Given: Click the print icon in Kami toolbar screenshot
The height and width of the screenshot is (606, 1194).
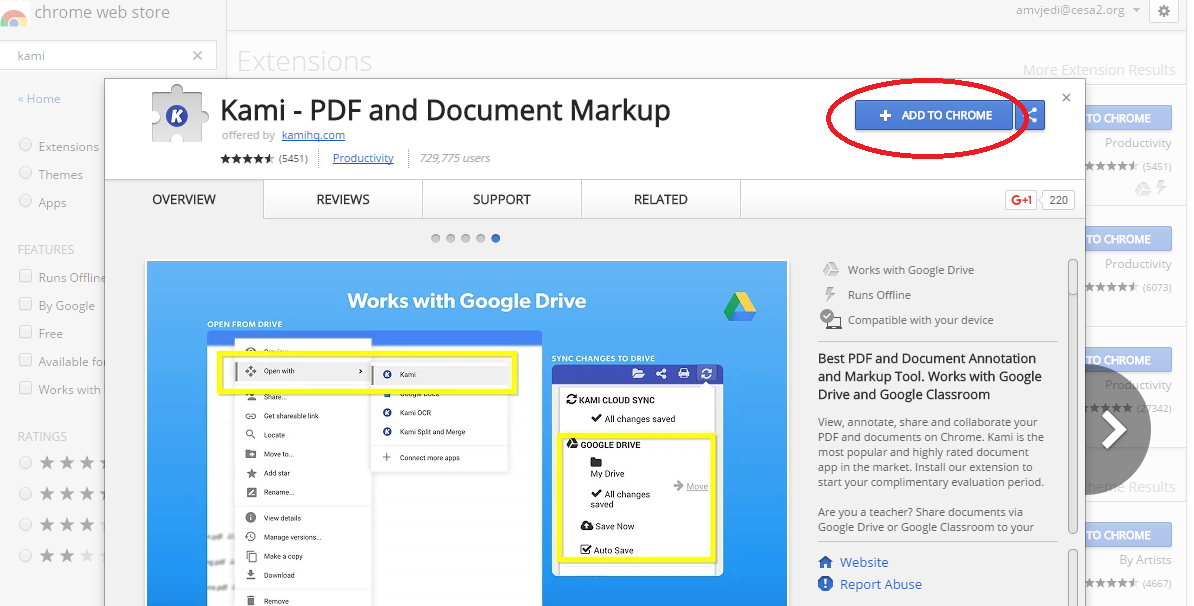Looking at the screenshot, I should click(x=684, y=373).
